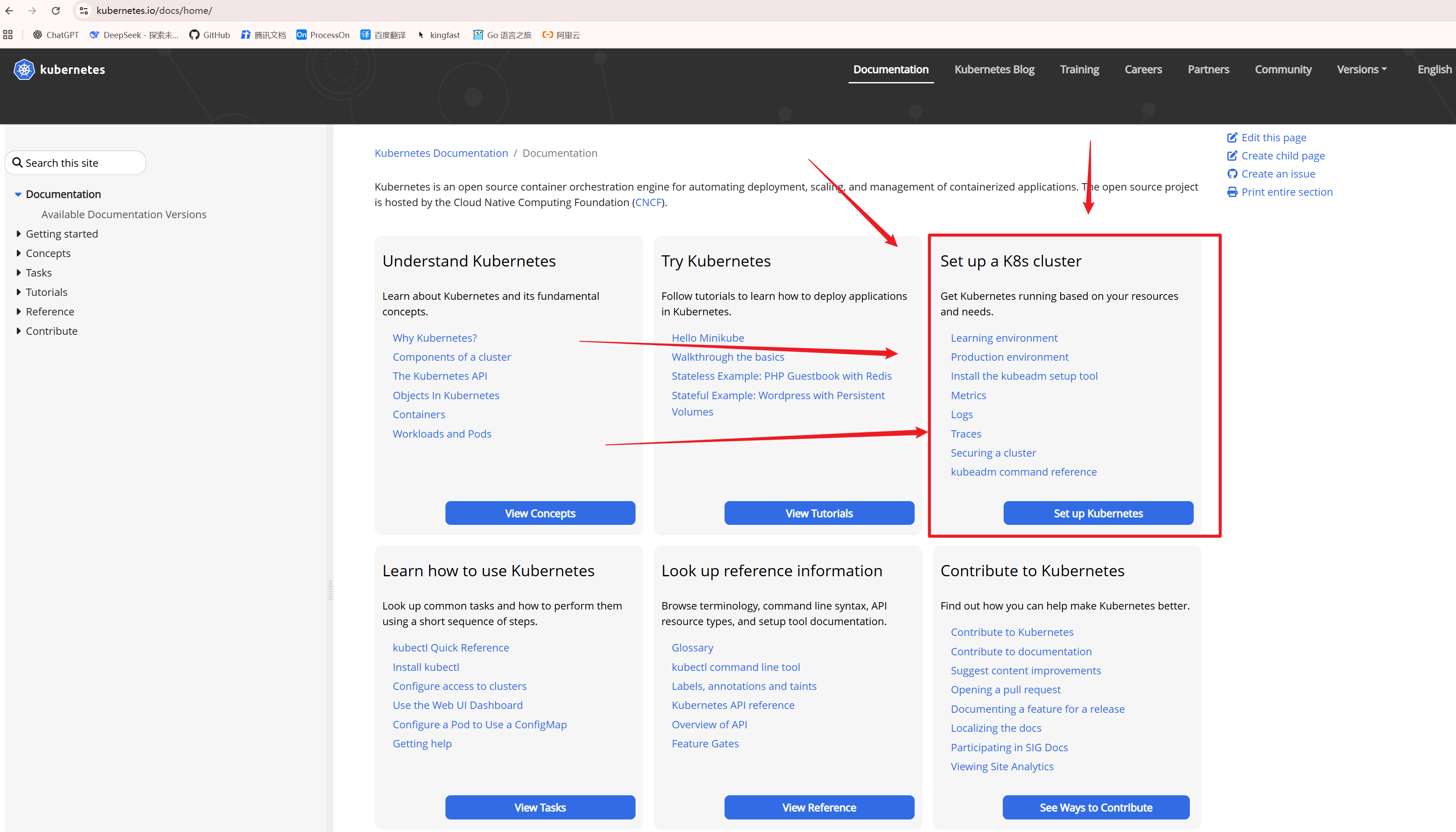The height and width of the screenshot is (832, 1456).
Task: Open the ProcessOn bookmark
Action: [323, 35]
